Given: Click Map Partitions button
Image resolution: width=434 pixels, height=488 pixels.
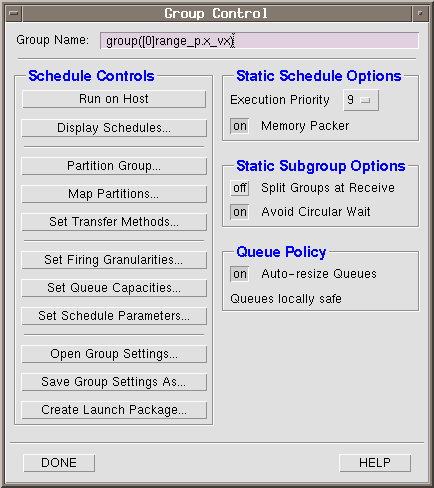Looking at the screenshot, I should (114, 194).
